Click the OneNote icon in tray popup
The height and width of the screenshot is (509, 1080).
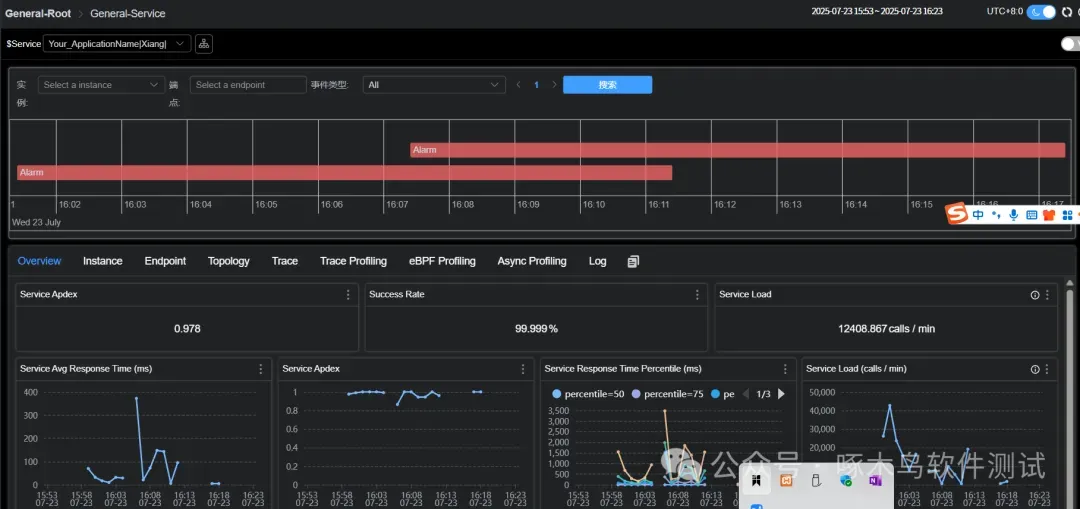click(x=875, y=480)
